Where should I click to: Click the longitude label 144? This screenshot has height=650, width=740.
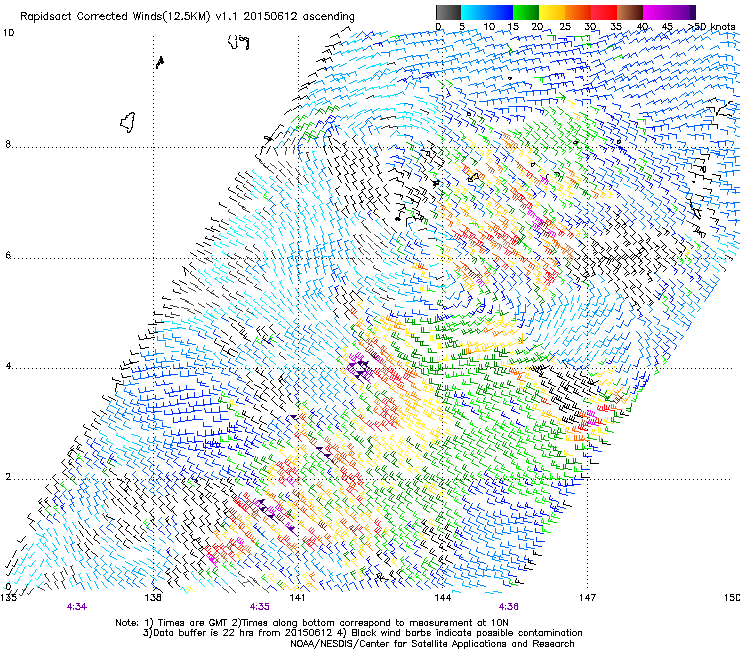click(442, 598)
